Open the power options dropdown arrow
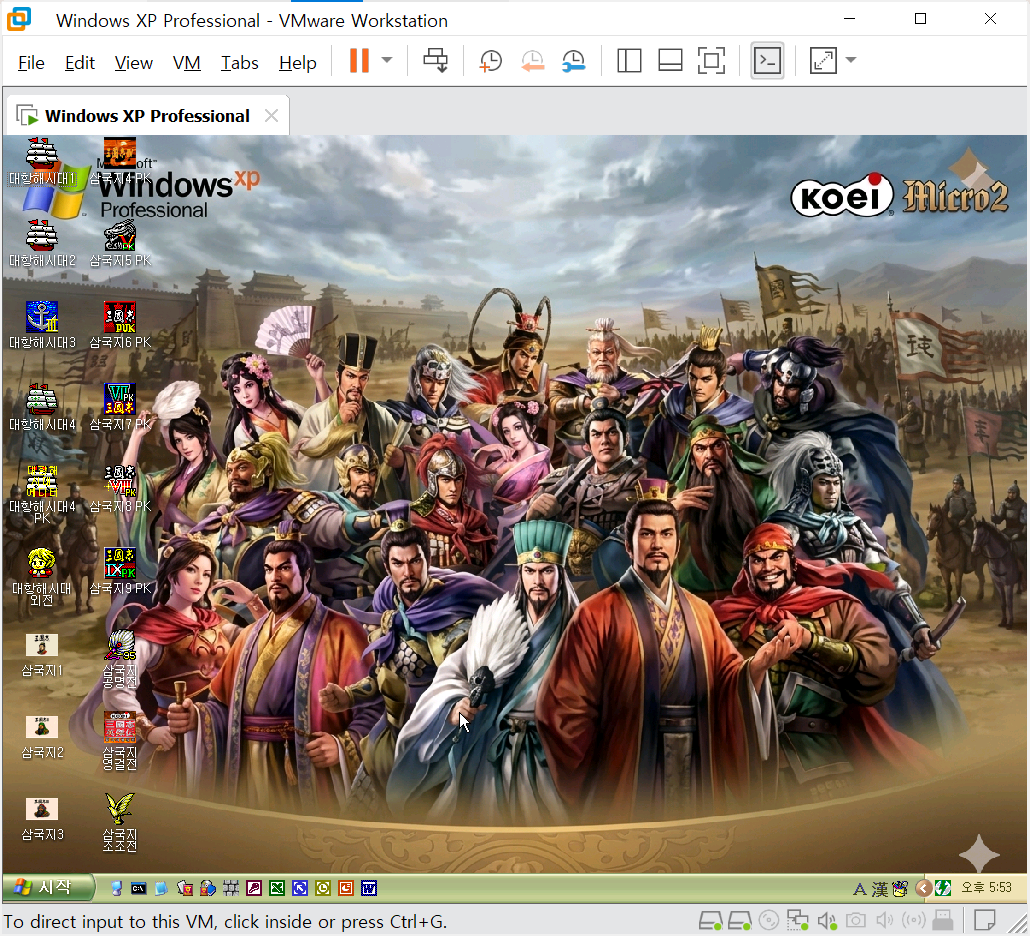Image resolution: width=1030 pixels, height=936 pixels. (387, 60)
